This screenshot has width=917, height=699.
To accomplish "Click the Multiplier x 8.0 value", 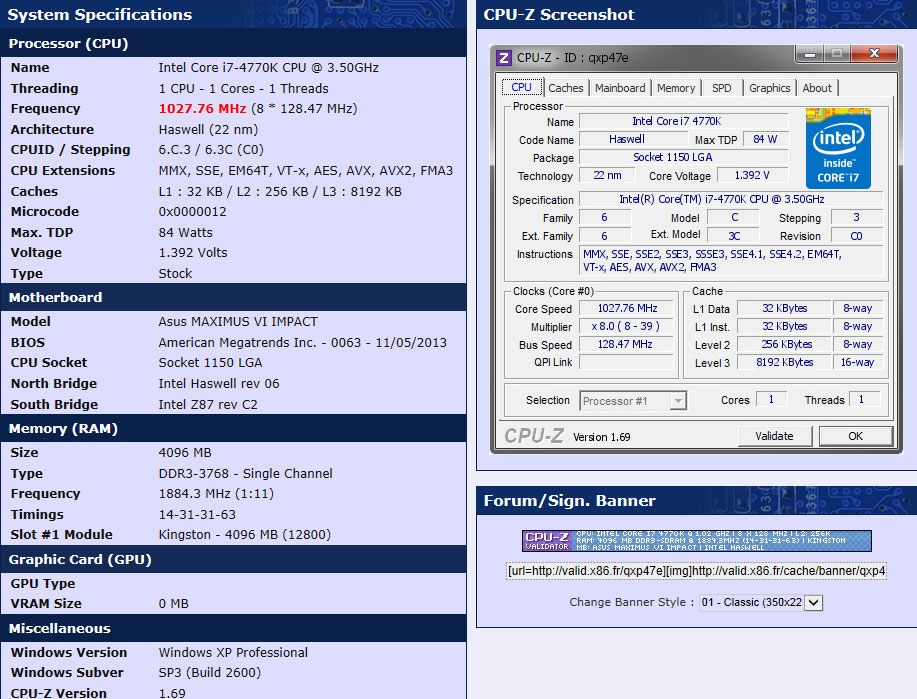I will coord(627,326).
